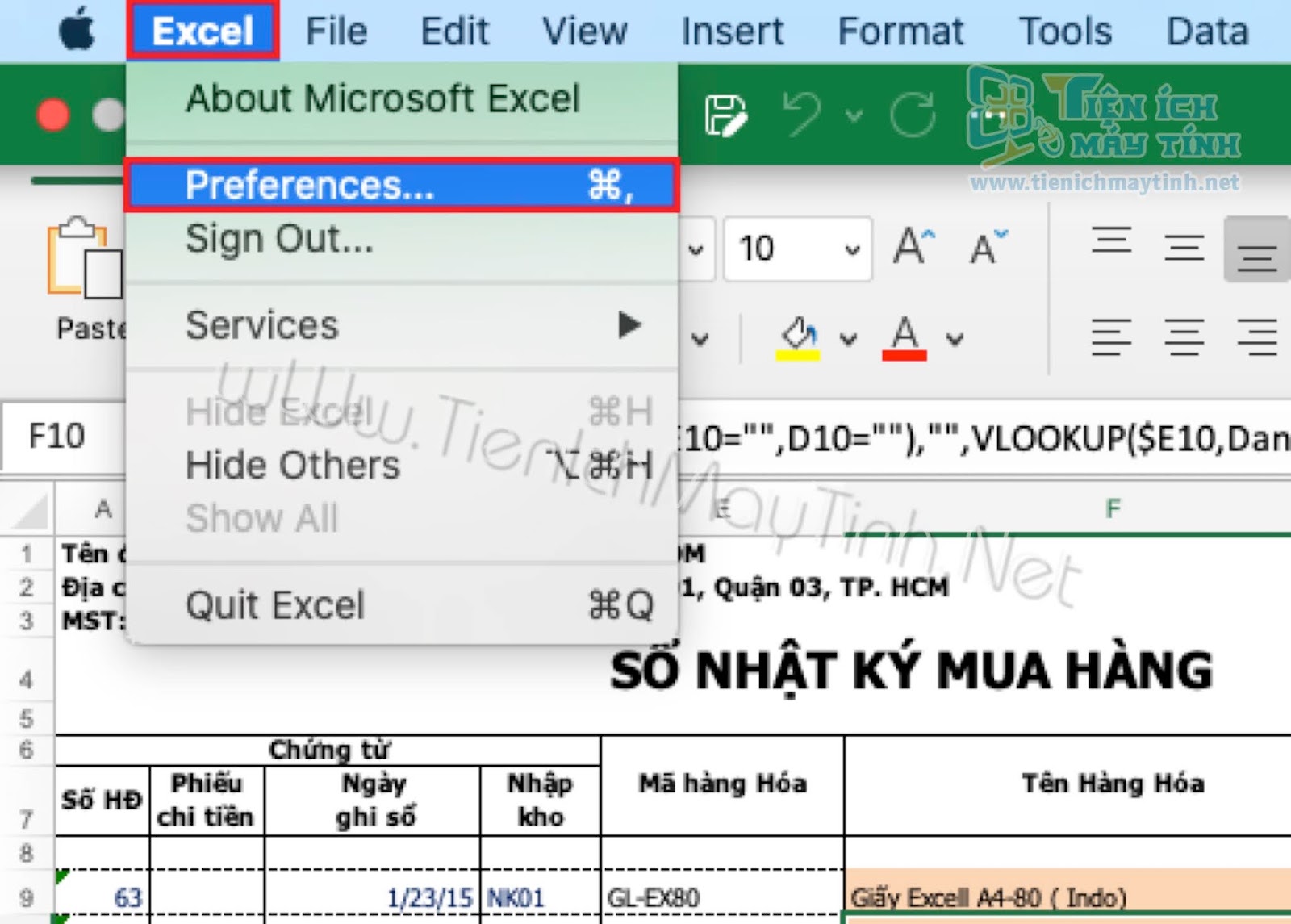Select Top Align icon
This screenshot has width=1291, height=924.
(x=1111, y=241)
